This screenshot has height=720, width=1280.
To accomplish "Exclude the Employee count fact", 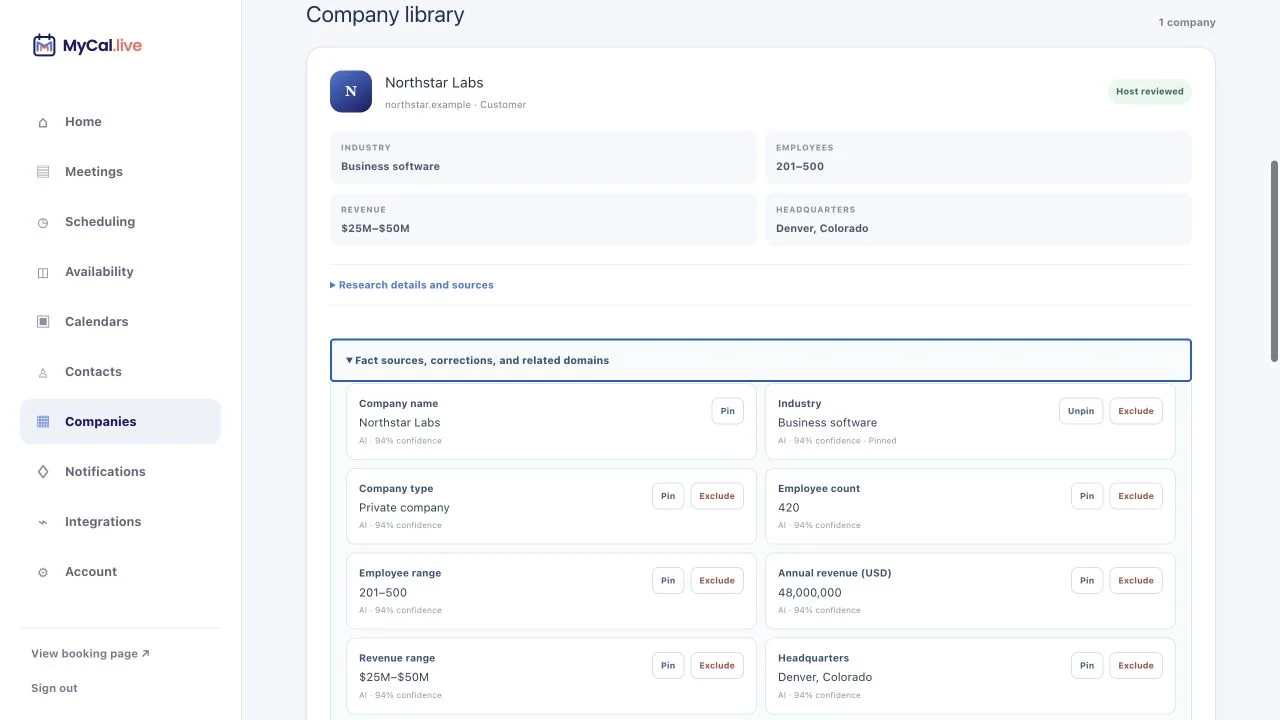I will pos(1136,496).
